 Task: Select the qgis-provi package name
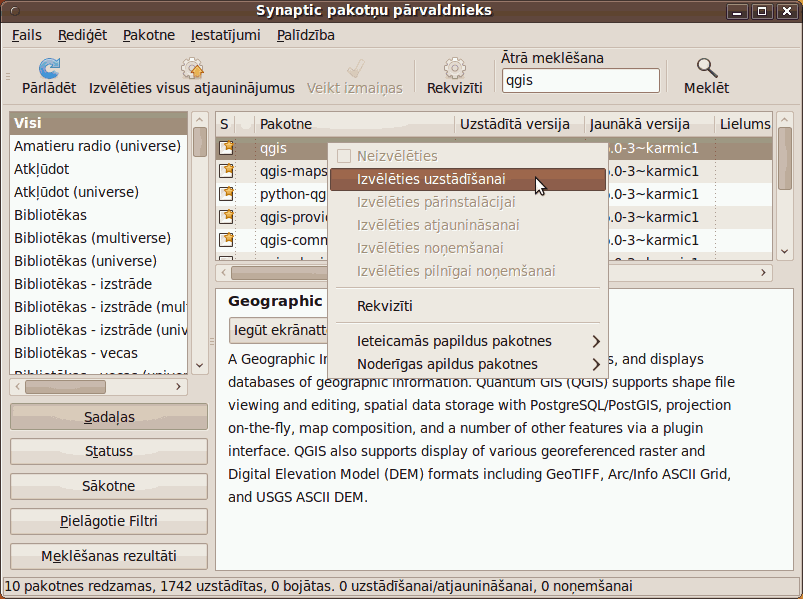click(293, 218)
